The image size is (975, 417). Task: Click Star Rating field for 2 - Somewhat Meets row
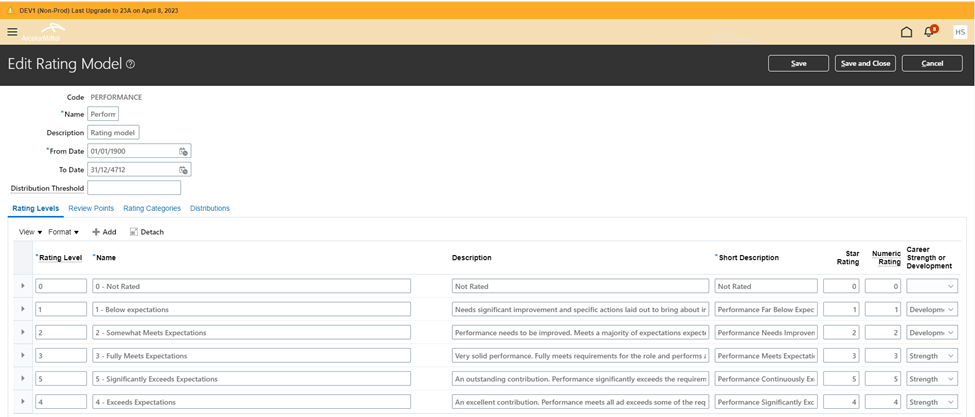842,332
